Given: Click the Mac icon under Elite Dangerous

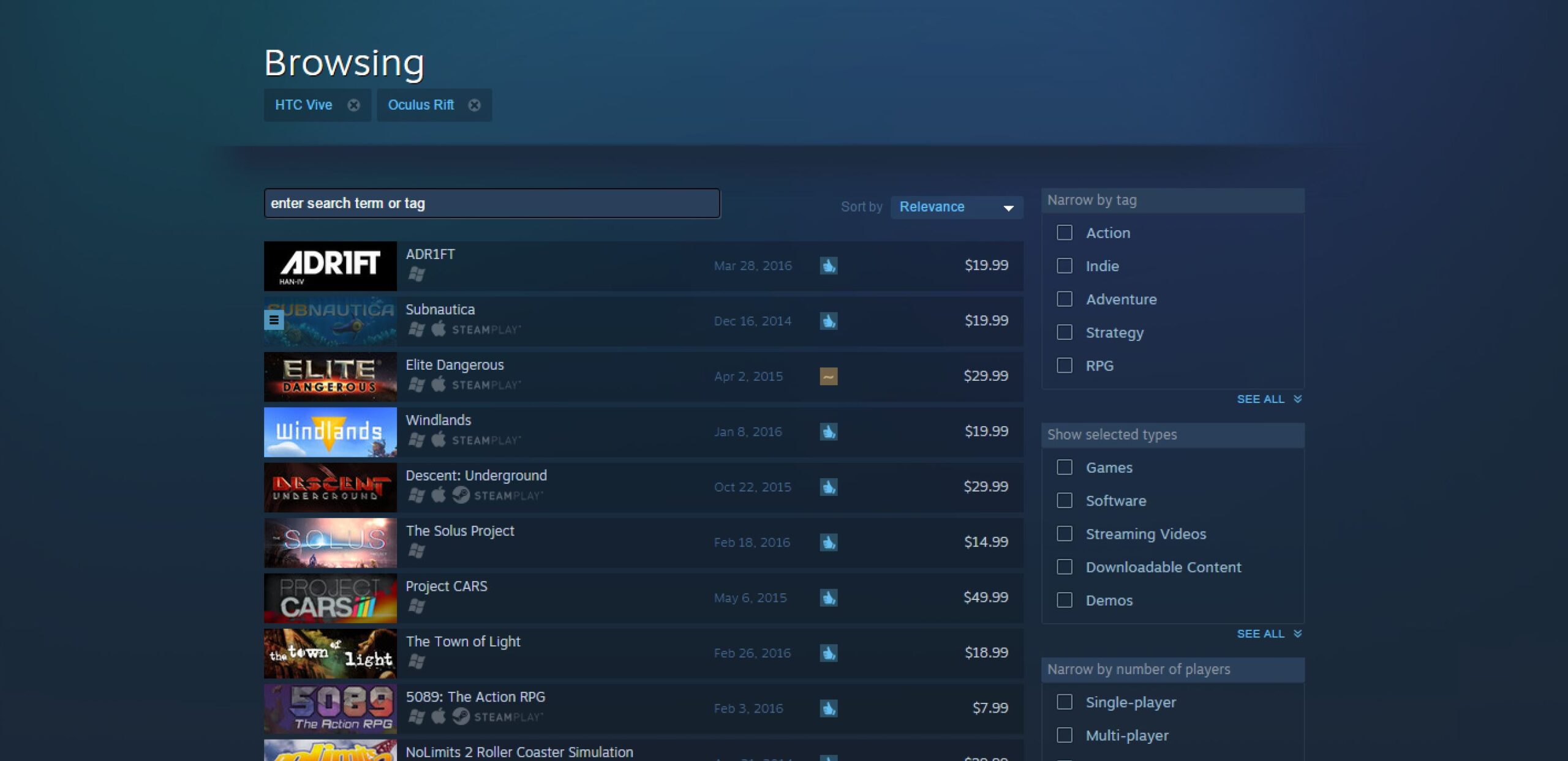Looking at the screenshot, I should (439, 384).
